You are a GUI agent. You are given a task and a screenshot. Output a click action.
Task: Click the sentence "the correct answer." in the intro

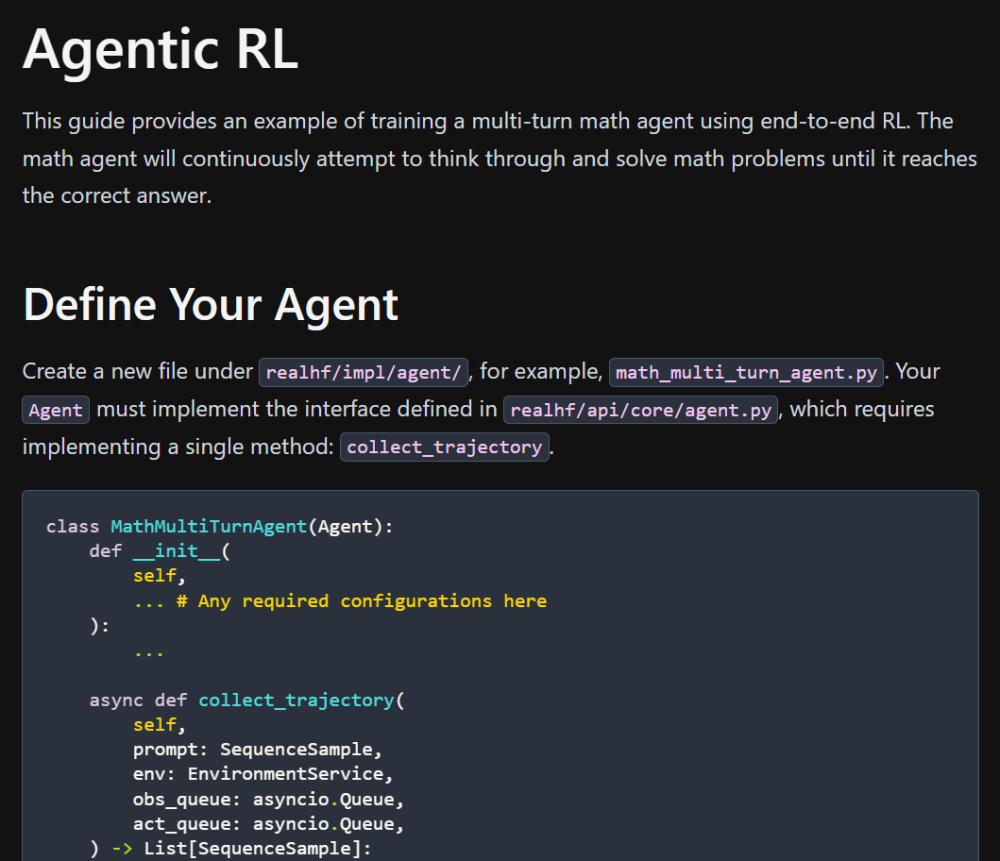pyautogui.click(x=117, y=196)
